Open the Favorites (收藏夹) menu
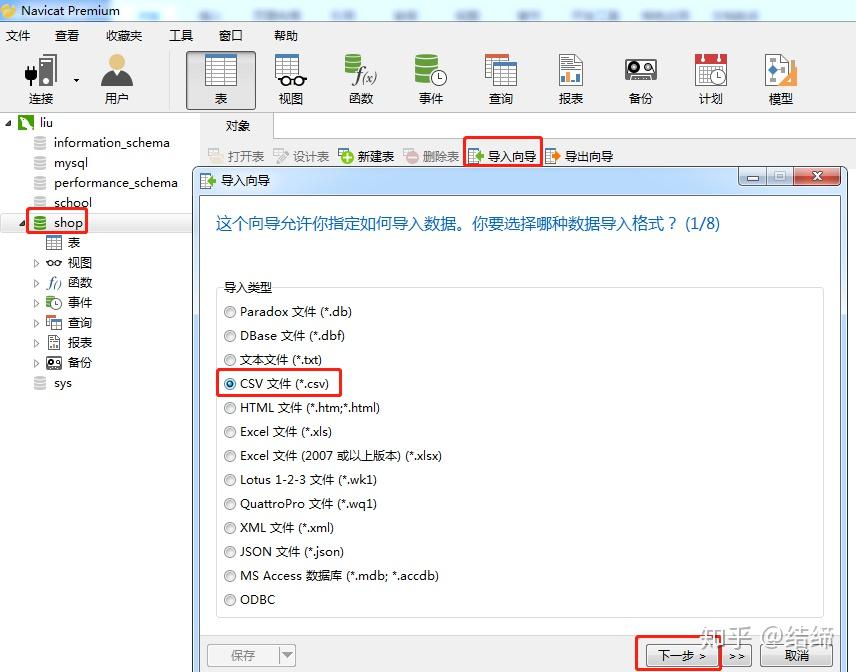This screenshot has height=672, width=856. click(124, 35)
